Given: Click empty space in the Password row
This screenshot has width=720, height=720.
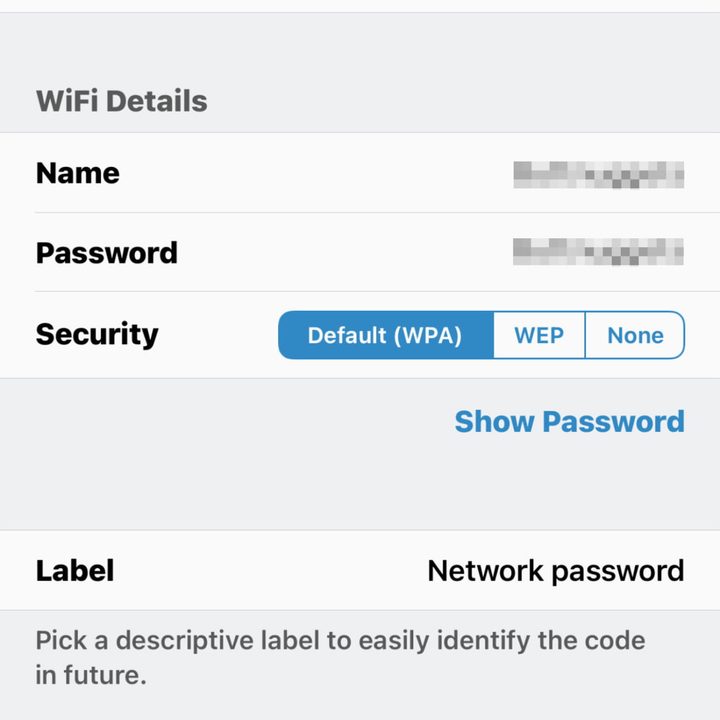Looking at the screenshot, I should click(x=340, y=252).
